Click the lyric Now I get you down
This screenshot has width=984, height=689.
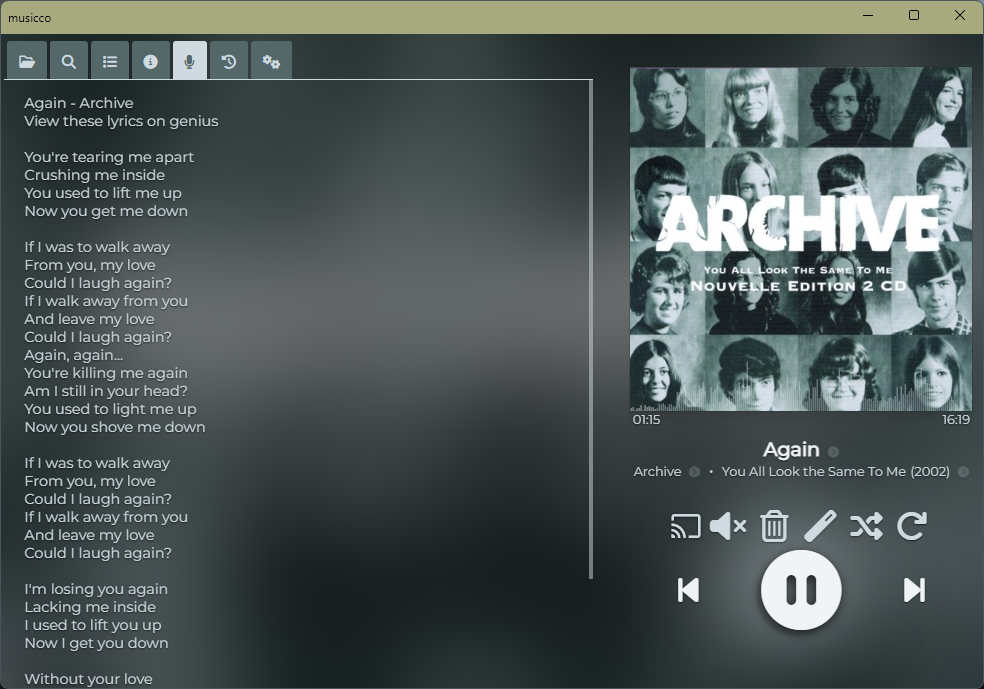[x=97, y=643]
